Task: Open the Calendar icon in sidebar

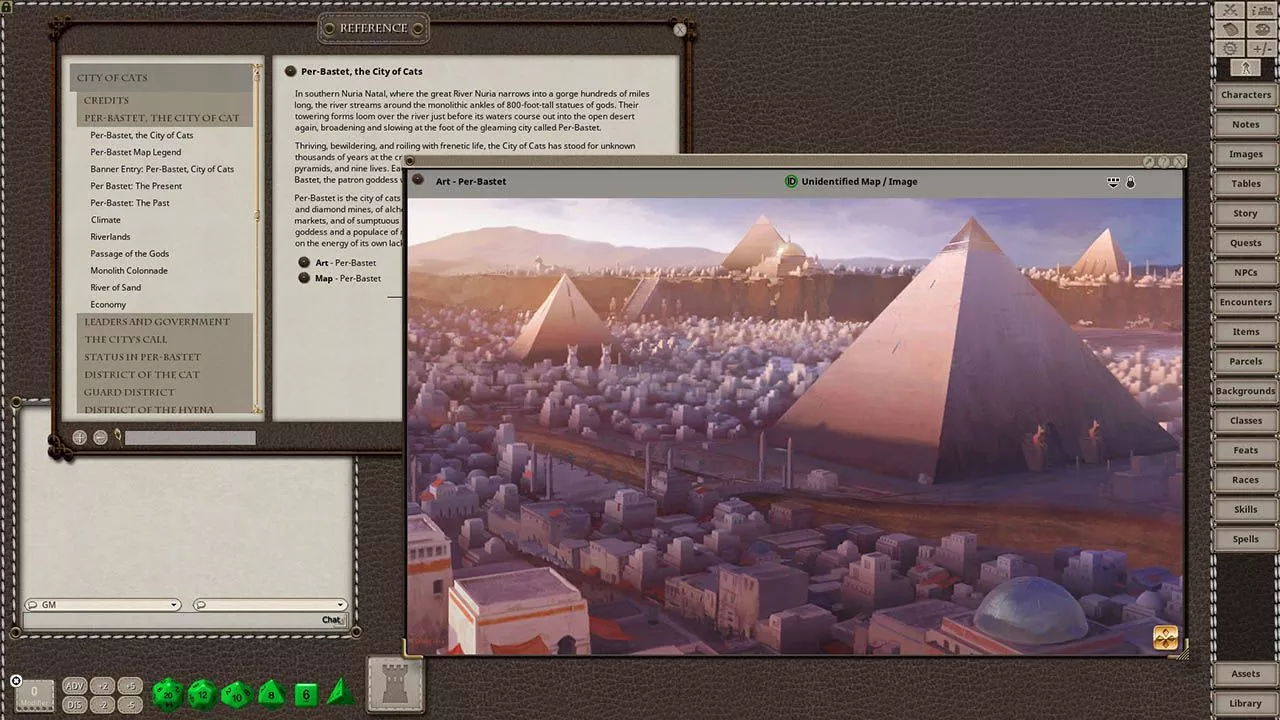Action: pyautogui.click(x=1230, y=29)
